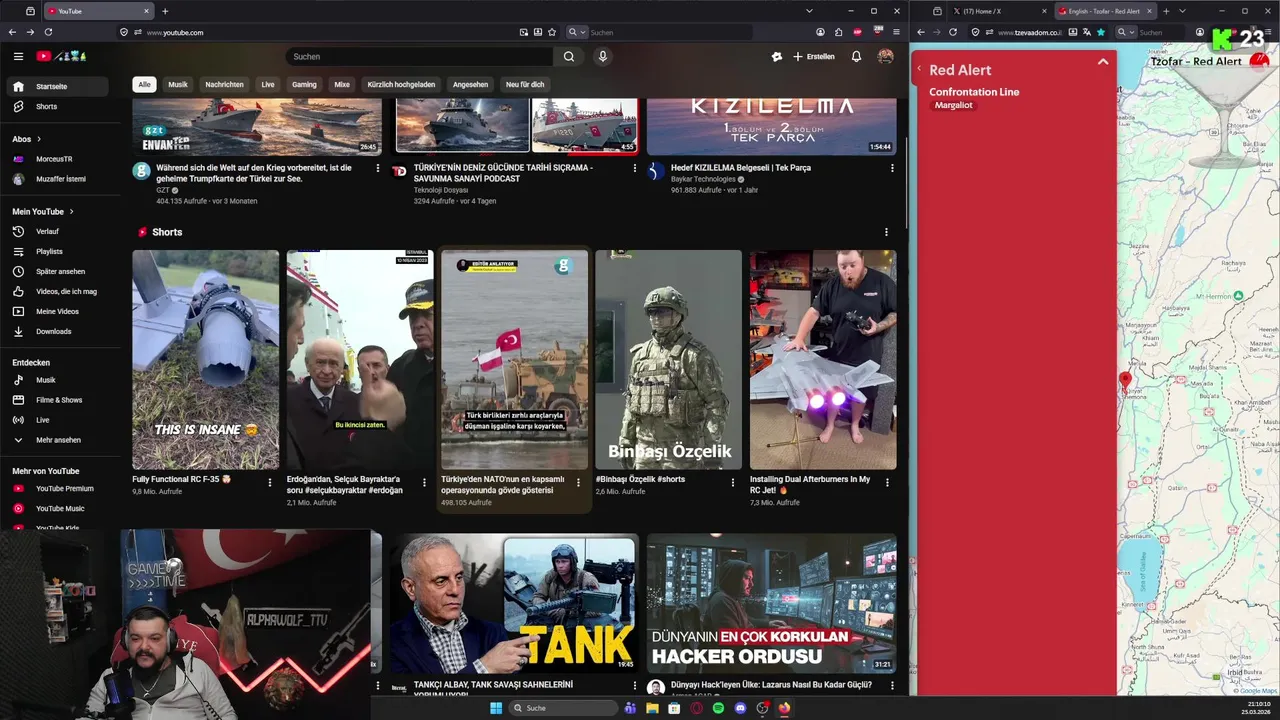1280x720 pixels.
Task: Click the icon left of Erstellen
Action: click(x=777, y=57)
